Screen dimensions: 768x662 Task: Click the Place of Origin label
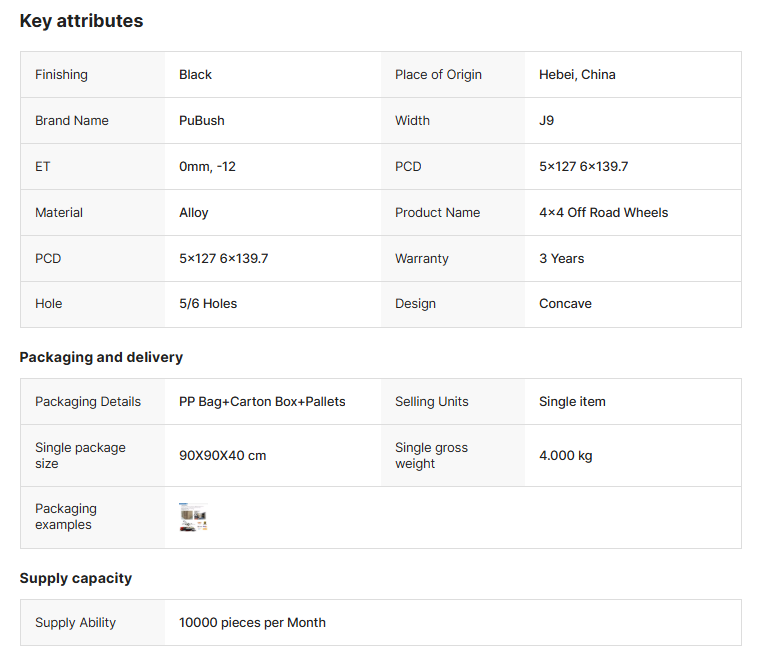tap(438, 75)
